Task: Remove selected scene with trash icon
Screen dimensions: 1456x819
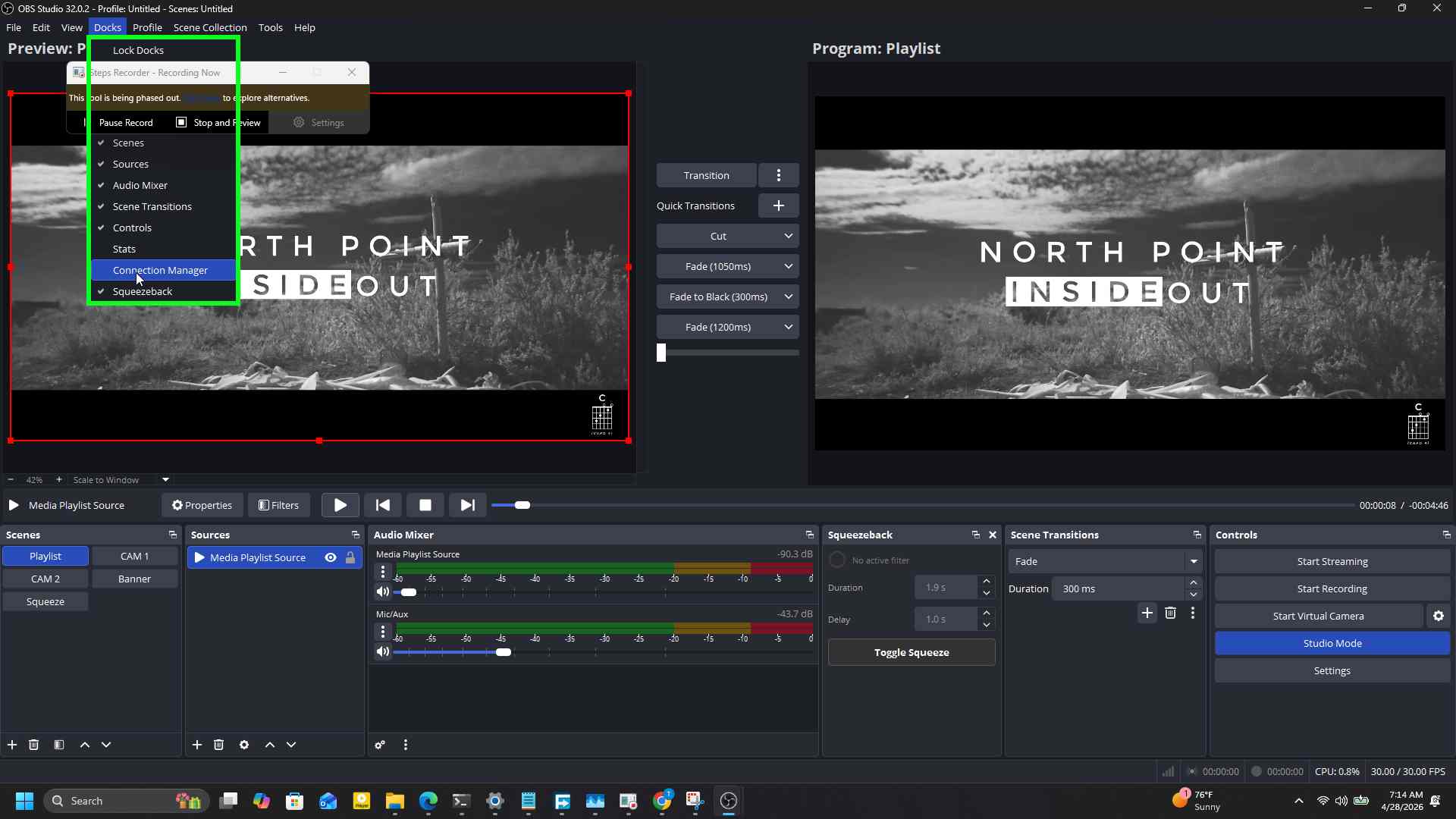Action: point(34,745)
